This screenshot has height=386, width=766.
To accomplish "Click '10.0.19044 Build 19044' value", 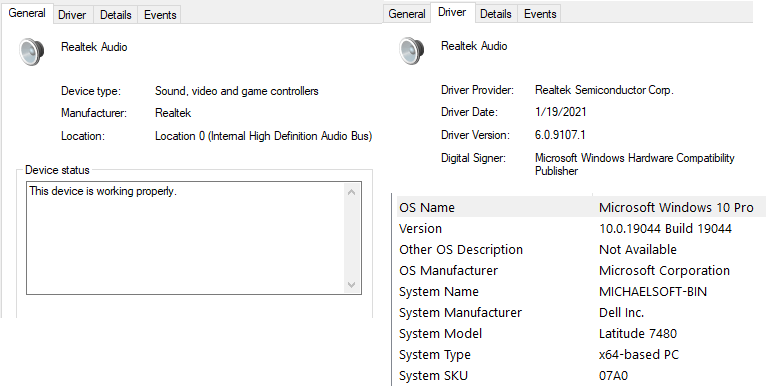I will click(x=665, y=228).
